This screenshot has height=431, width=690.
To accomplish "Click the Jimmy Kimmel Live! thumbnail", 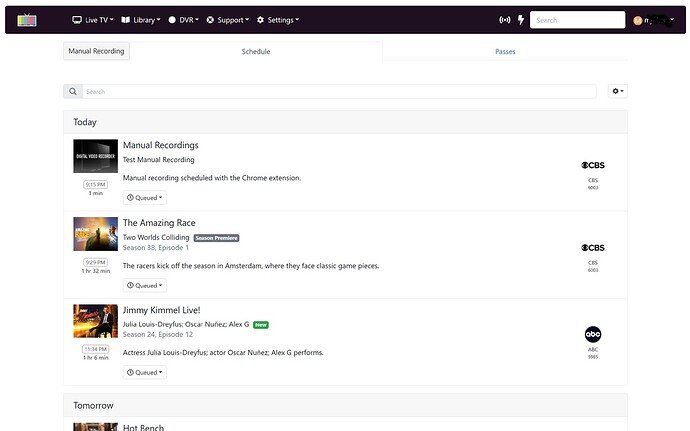I will (95, 321).
